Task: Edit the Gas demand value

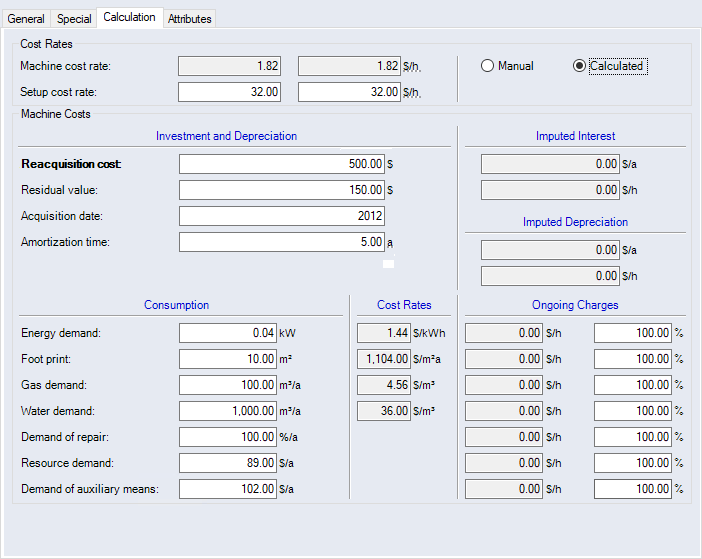Action: (x=228, y=385)
